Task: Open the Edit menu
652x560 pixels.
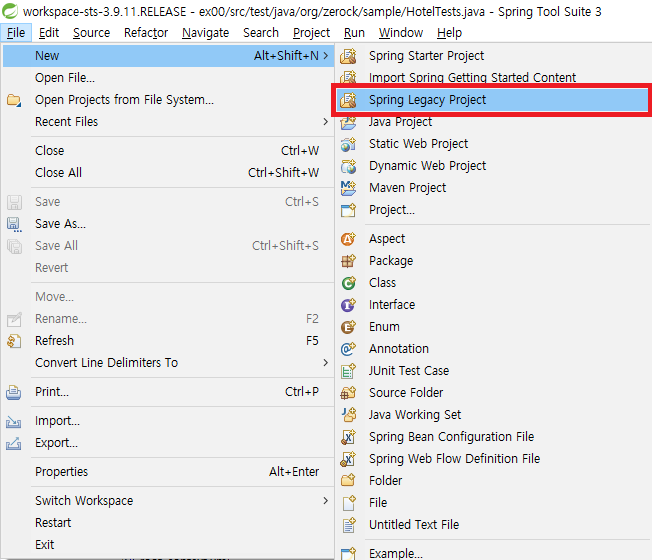Action: tap(49, 32)
